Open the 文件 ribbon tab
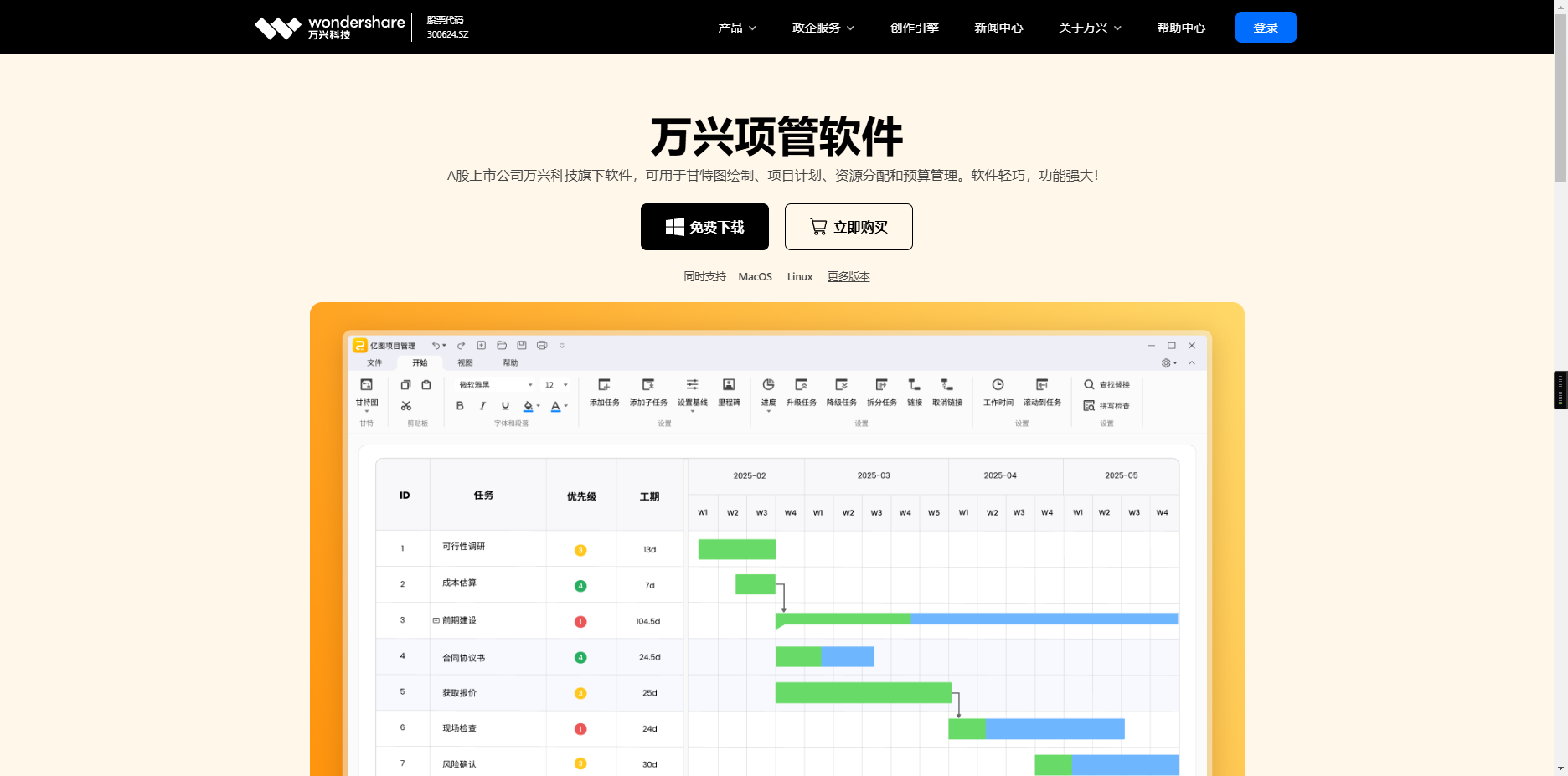The width and height of the screenshot is (1568, 776). [374, 363]
